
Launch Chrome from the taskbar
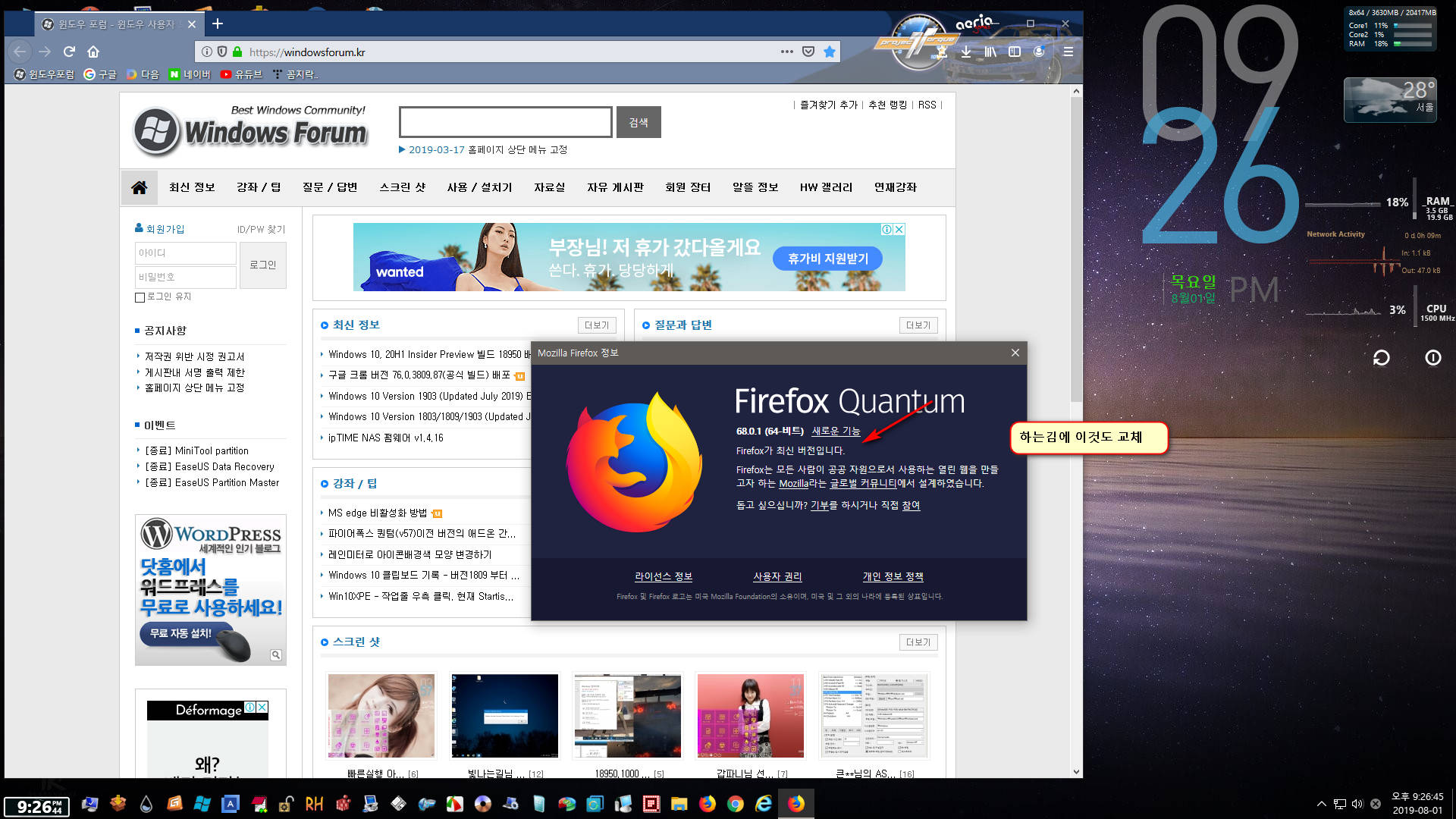click(x=736, y=804)
